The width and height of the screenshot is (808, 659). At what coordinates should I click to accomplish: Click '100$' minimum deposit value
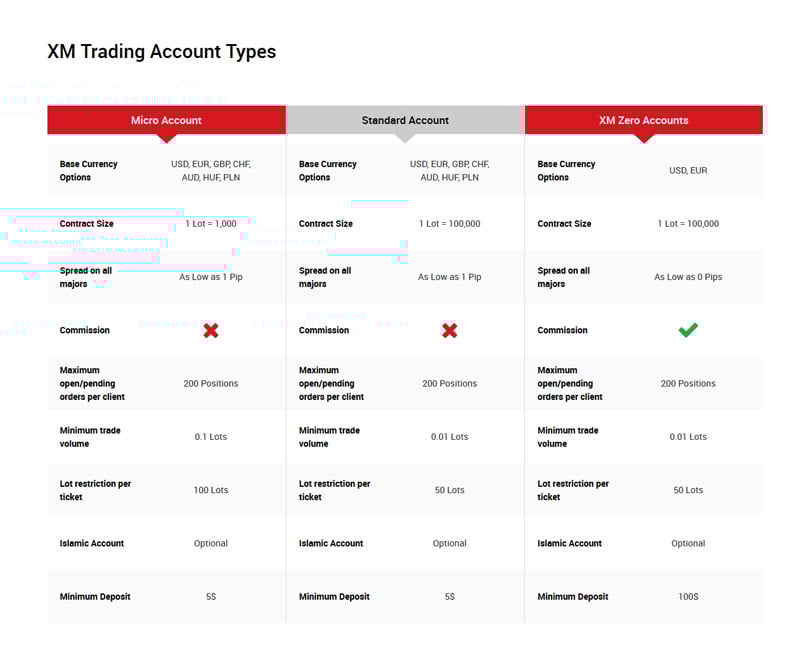688,596
